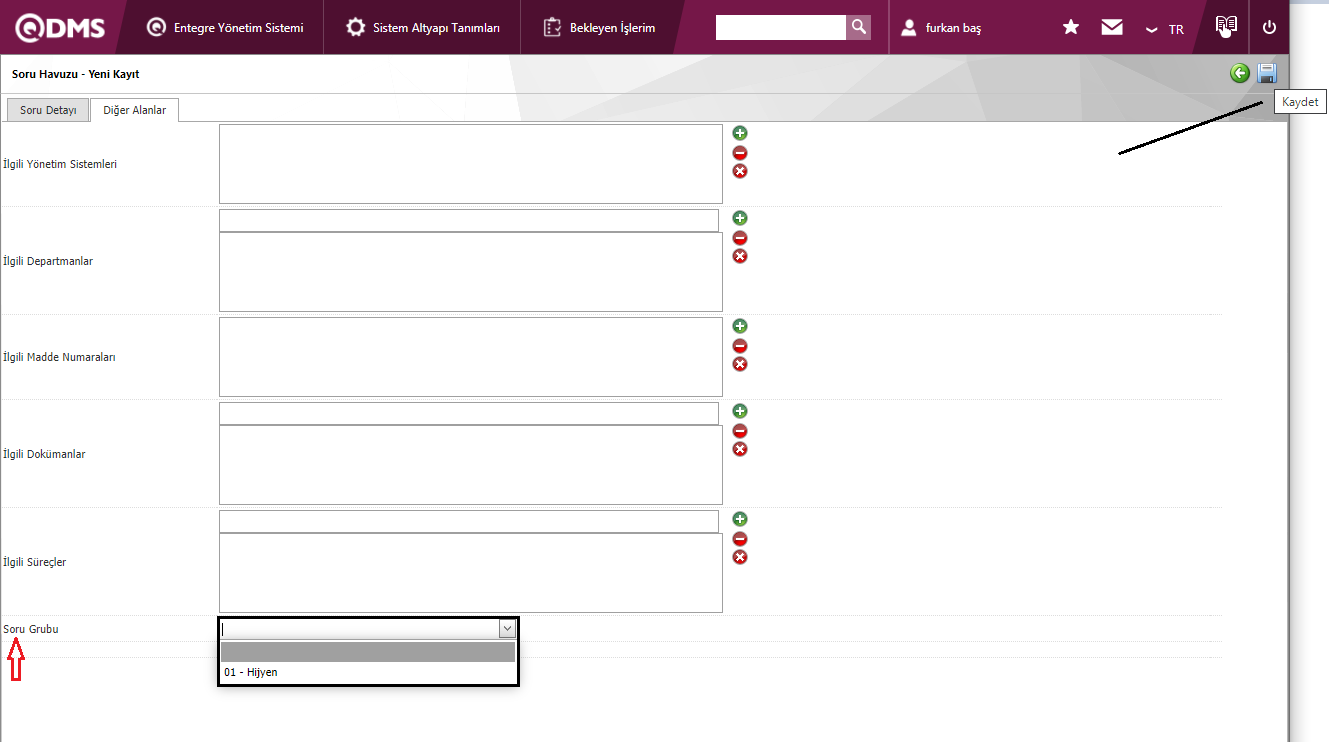Open the Entegre Yönetim Sistemi menu
Viewport: 1329px width, 742px height.
point(225,28)
